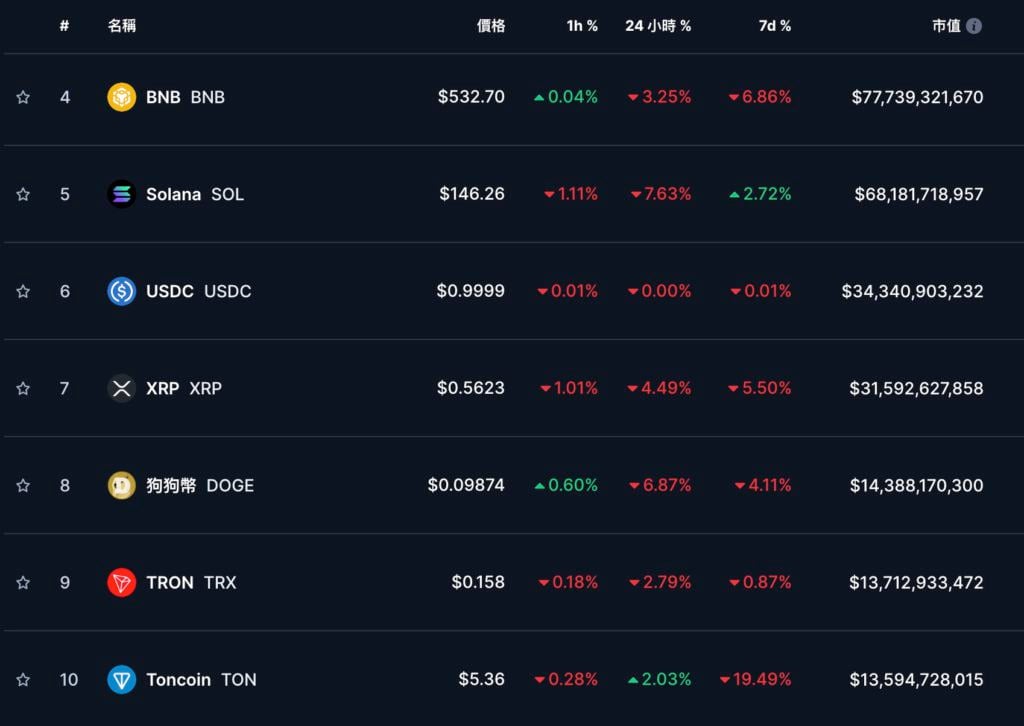
Task: Click the # rank column header
Action: 64,26
